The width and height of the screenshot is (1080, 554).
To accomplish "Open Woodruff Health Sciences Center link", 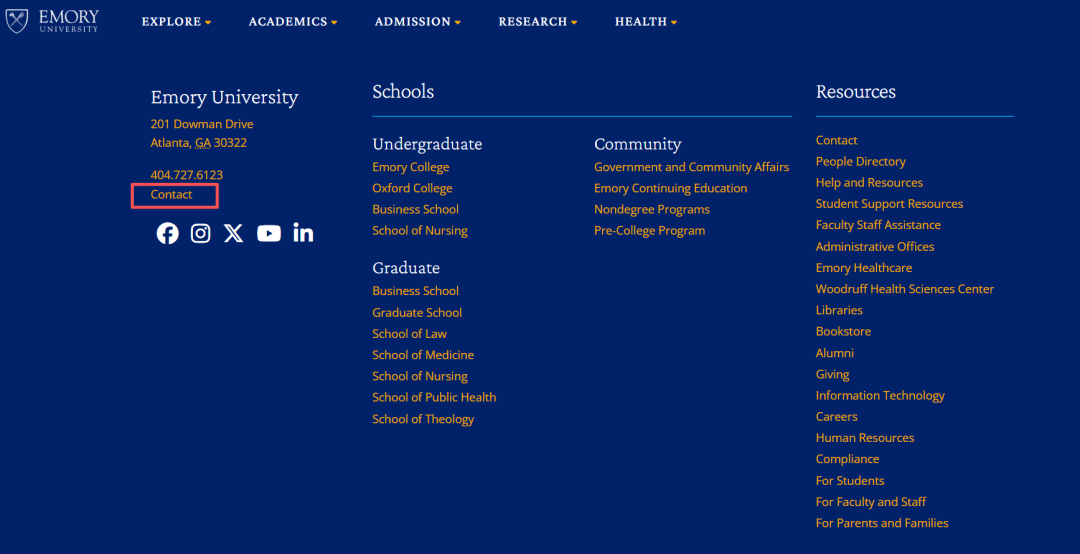I will pyautogui.click(x=904, y=289).
